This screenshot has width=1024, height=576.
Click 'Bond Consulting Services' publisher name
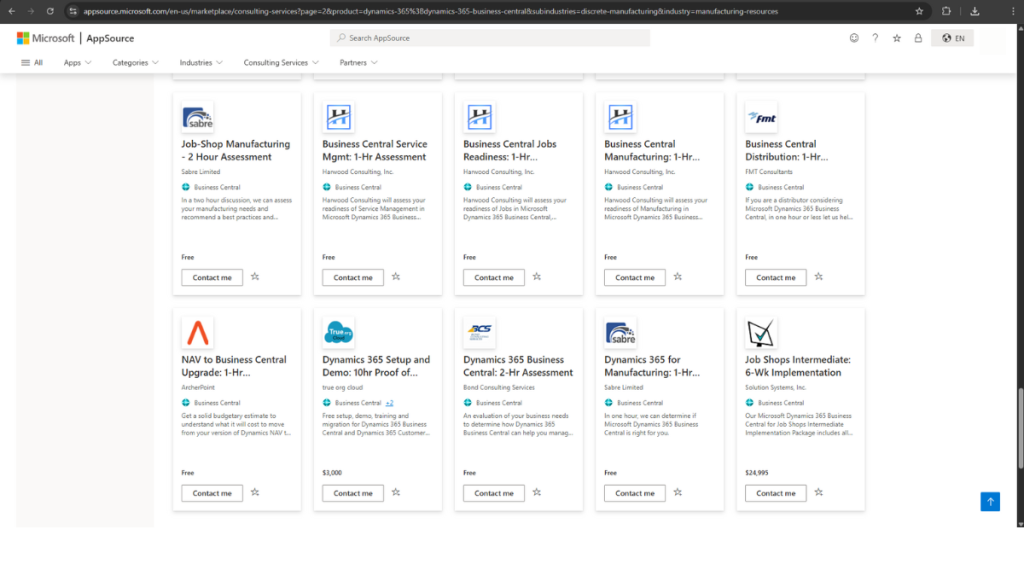pyautogui.click(x=499, y=387)
